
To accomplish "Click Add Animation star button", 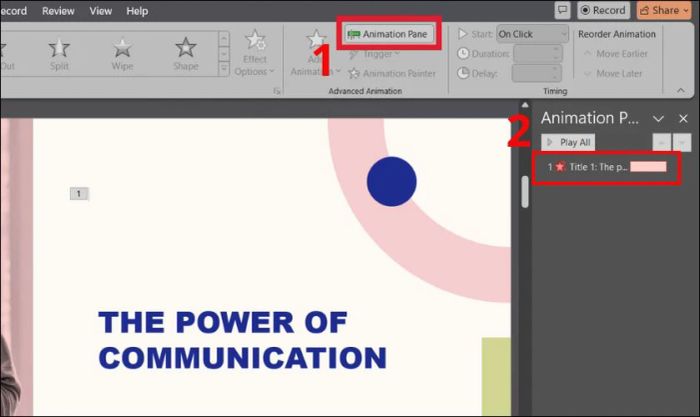I will click(315, 54).
